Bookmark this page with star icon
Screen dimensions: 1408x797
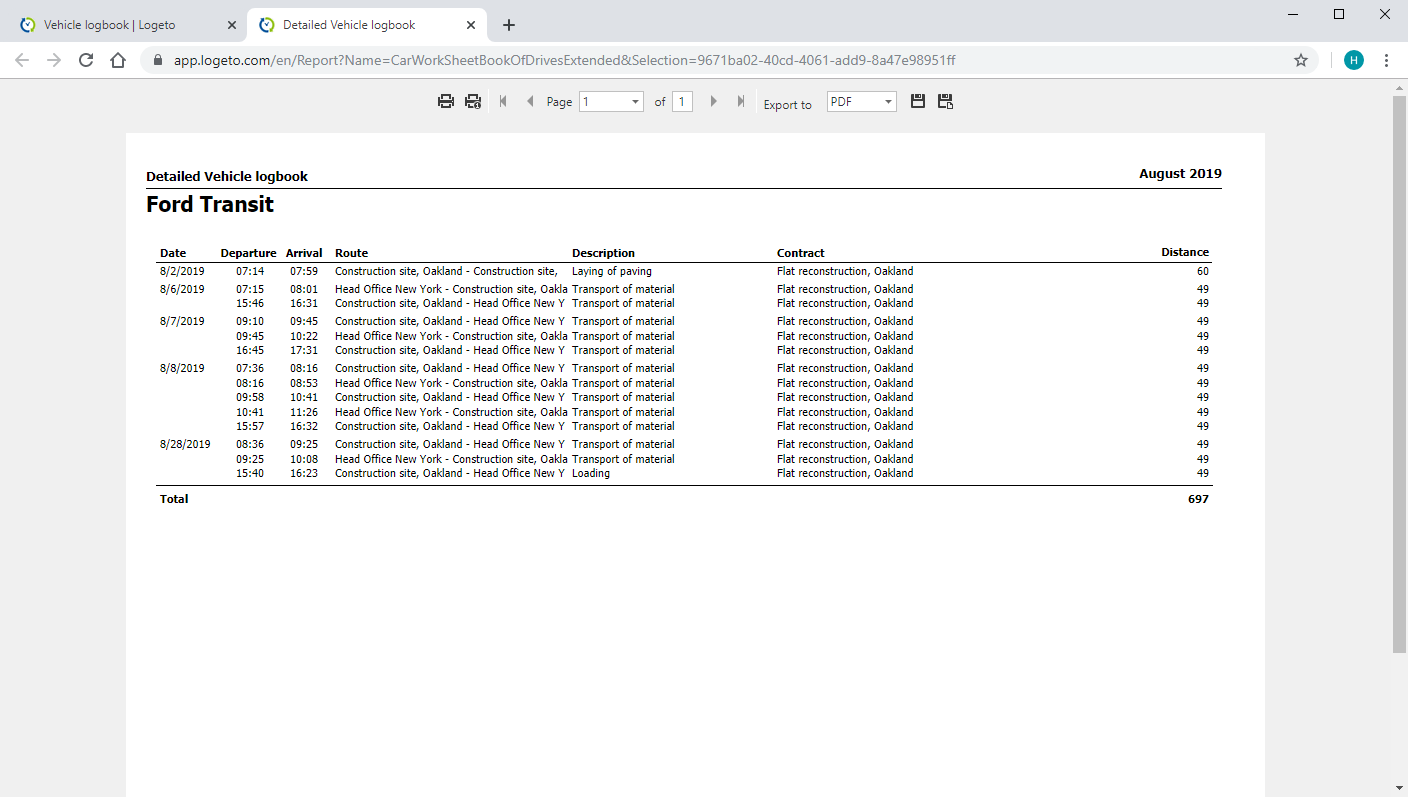coord(1301,60)
